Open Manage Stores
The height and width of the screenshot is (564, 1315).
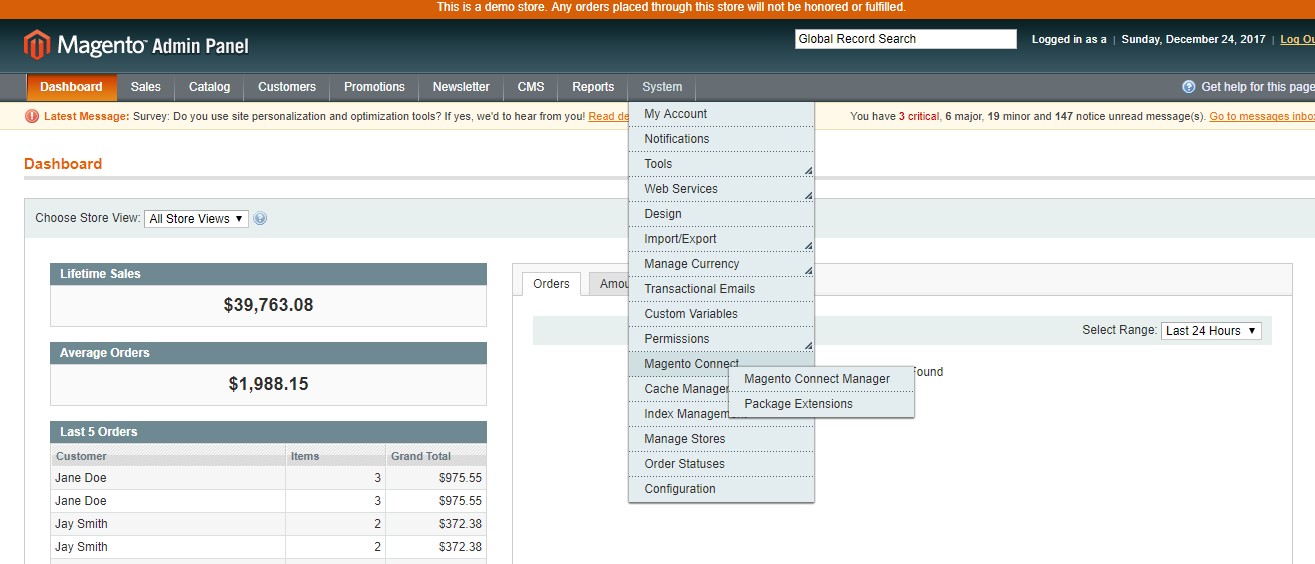tap(721, 439)
